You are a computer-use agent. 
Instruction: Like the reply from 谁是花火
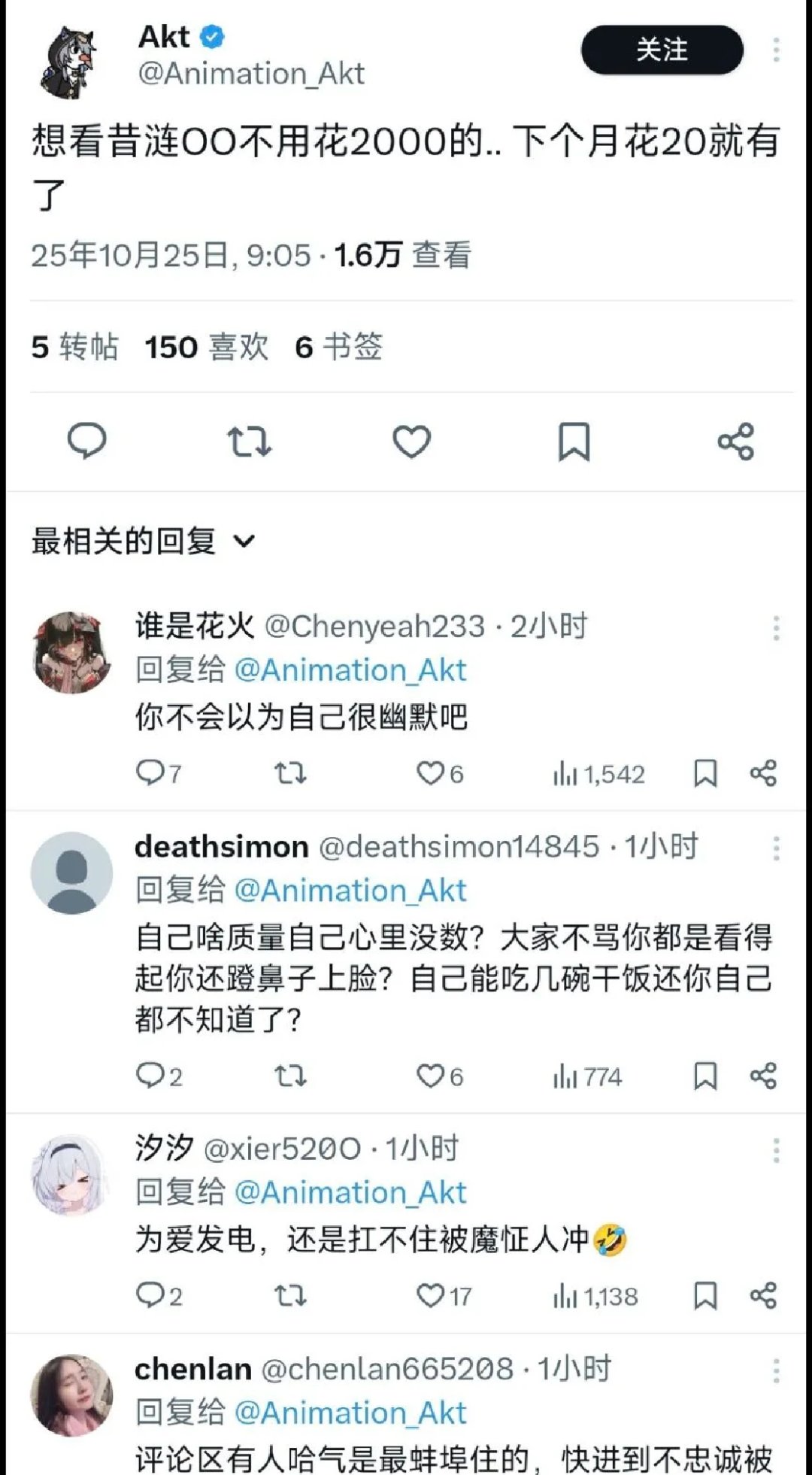(x=440, y=773)
